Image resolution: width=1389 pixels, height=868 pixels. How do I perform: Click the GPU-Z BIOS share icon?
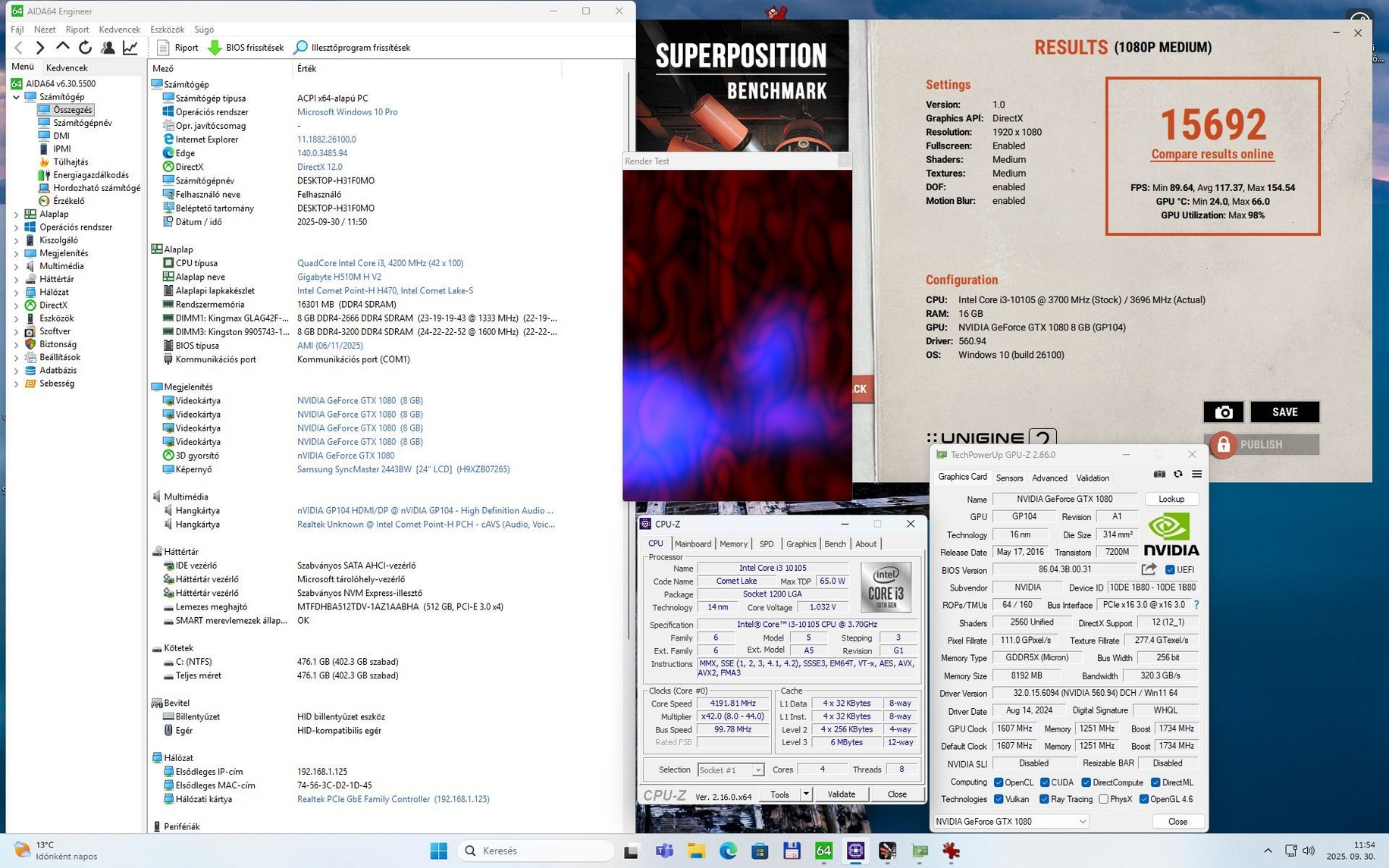pyautogui.click(x=1149, y=569)
